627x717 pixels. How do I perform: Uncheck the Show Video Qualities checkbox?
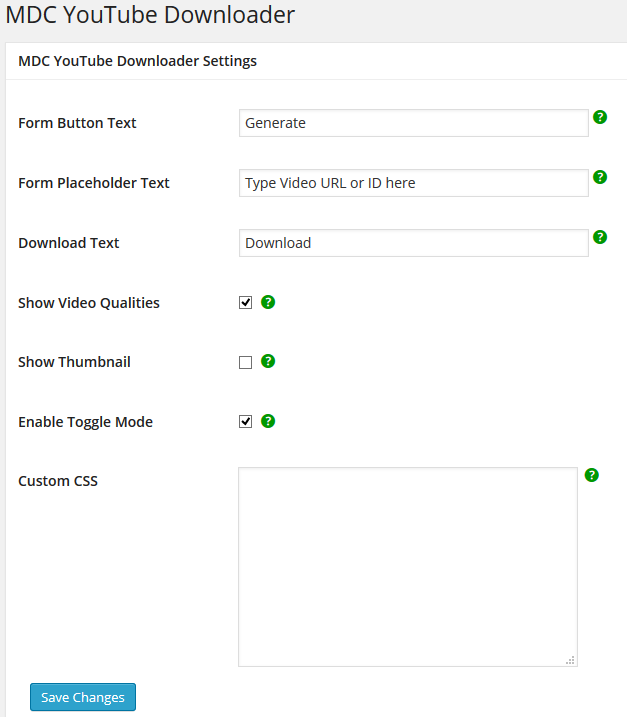246,302
